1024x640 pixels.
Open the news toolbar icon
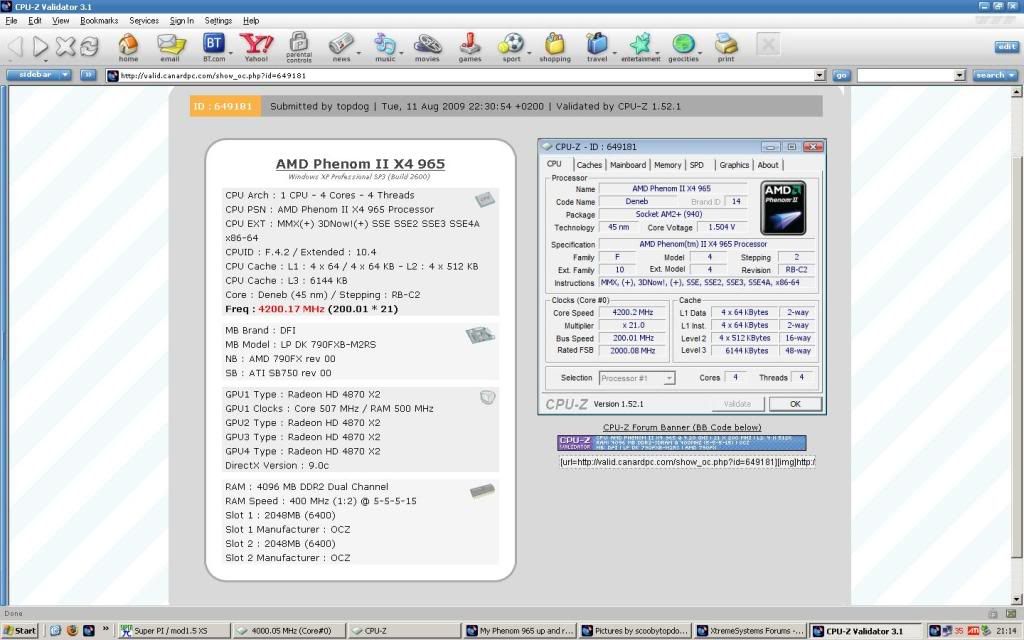click(342, 47)
